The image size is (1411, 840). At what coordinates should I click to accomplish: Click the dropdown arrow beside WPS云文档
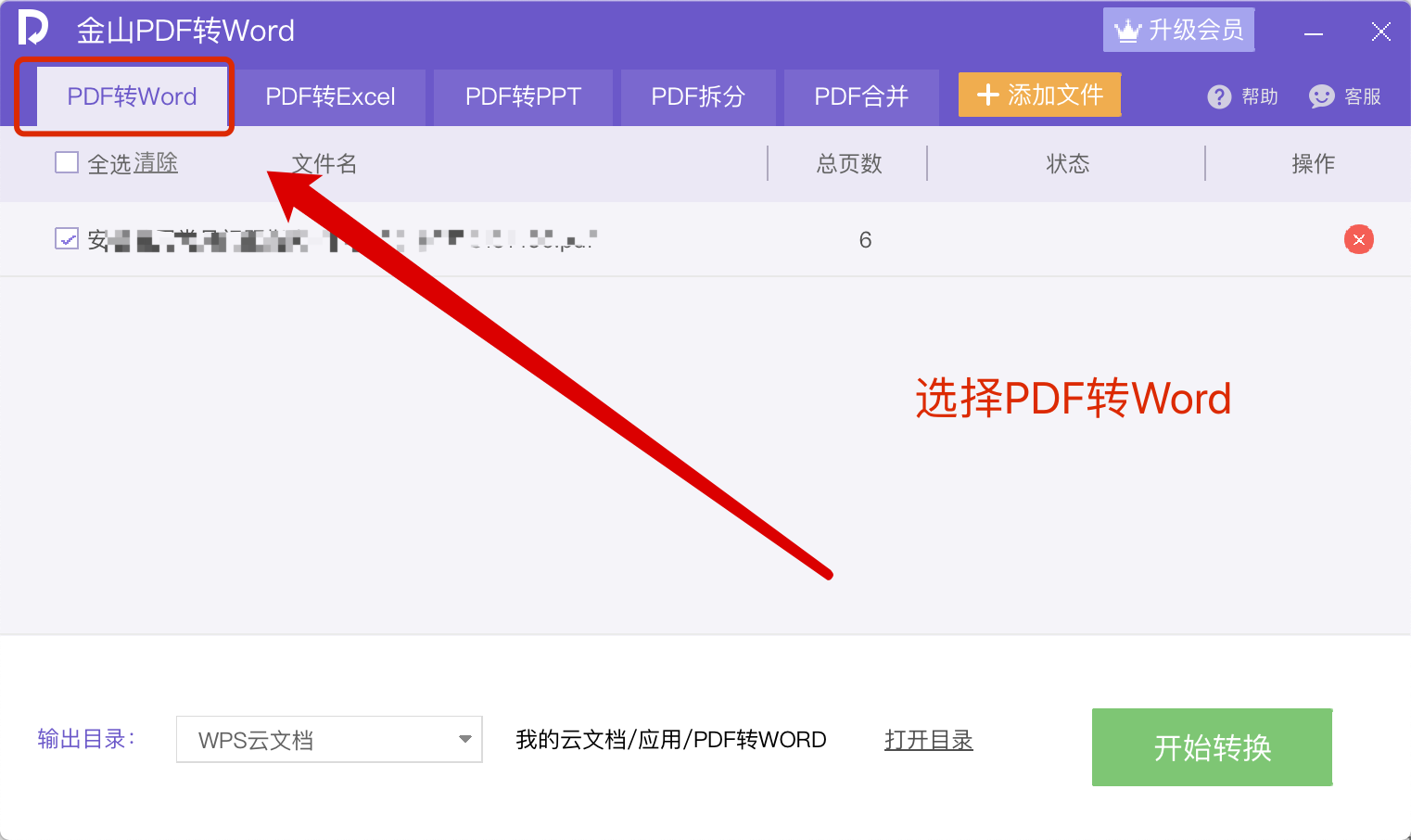464,740
